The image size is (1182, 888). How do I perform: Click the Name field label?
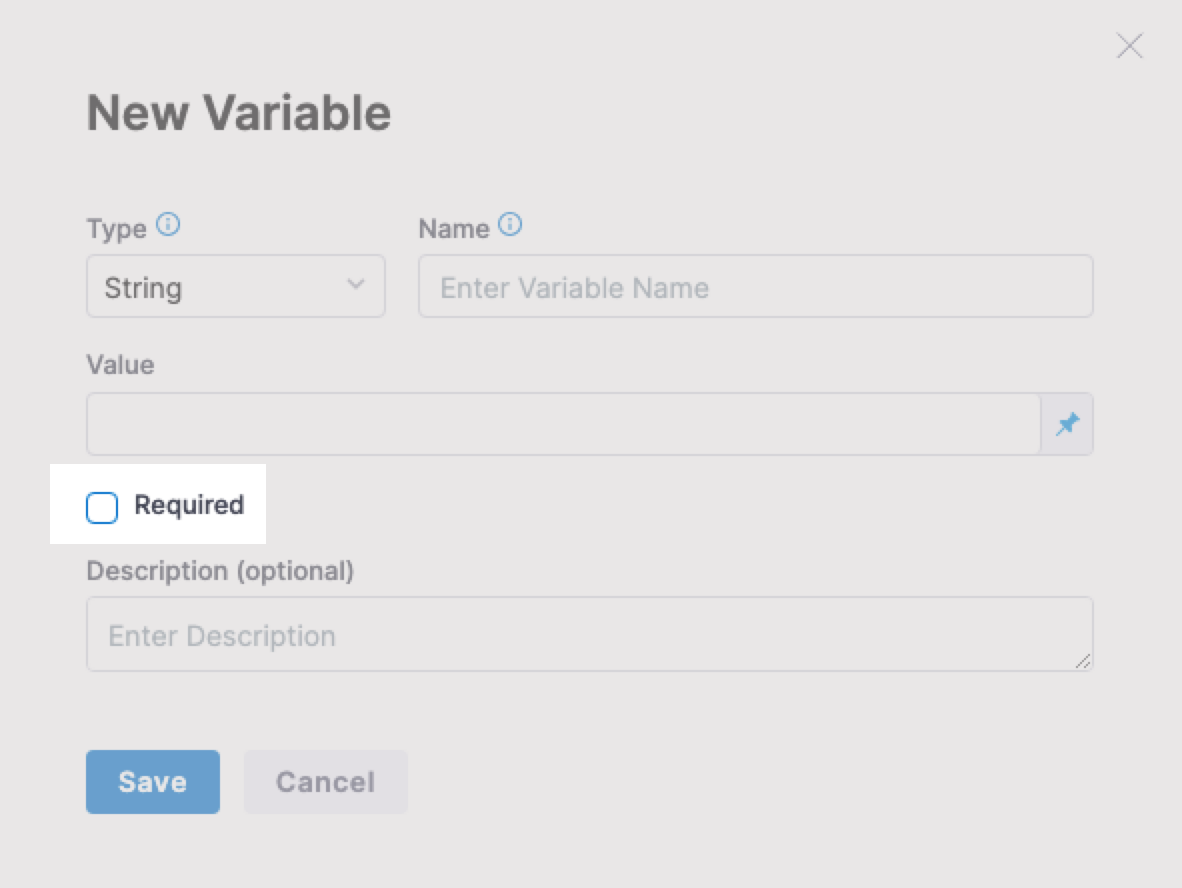point(453,229)
